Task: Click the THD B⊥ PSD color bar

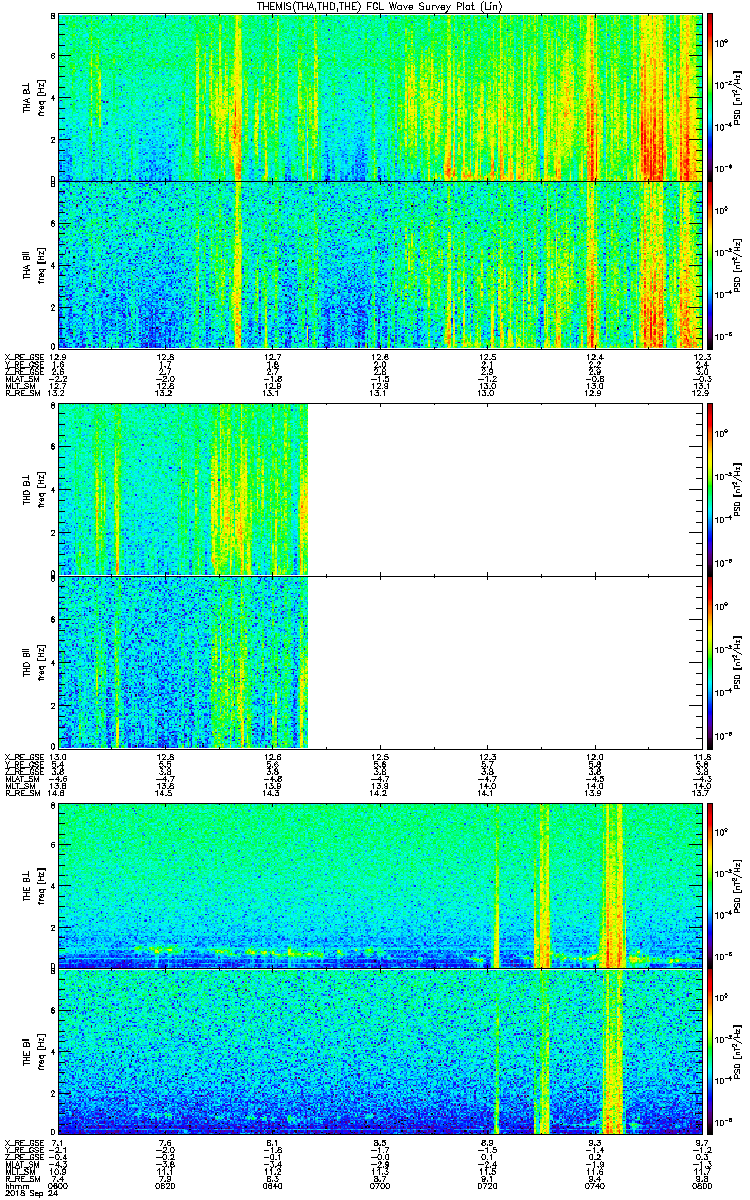Action: click(x=710, y=490)
